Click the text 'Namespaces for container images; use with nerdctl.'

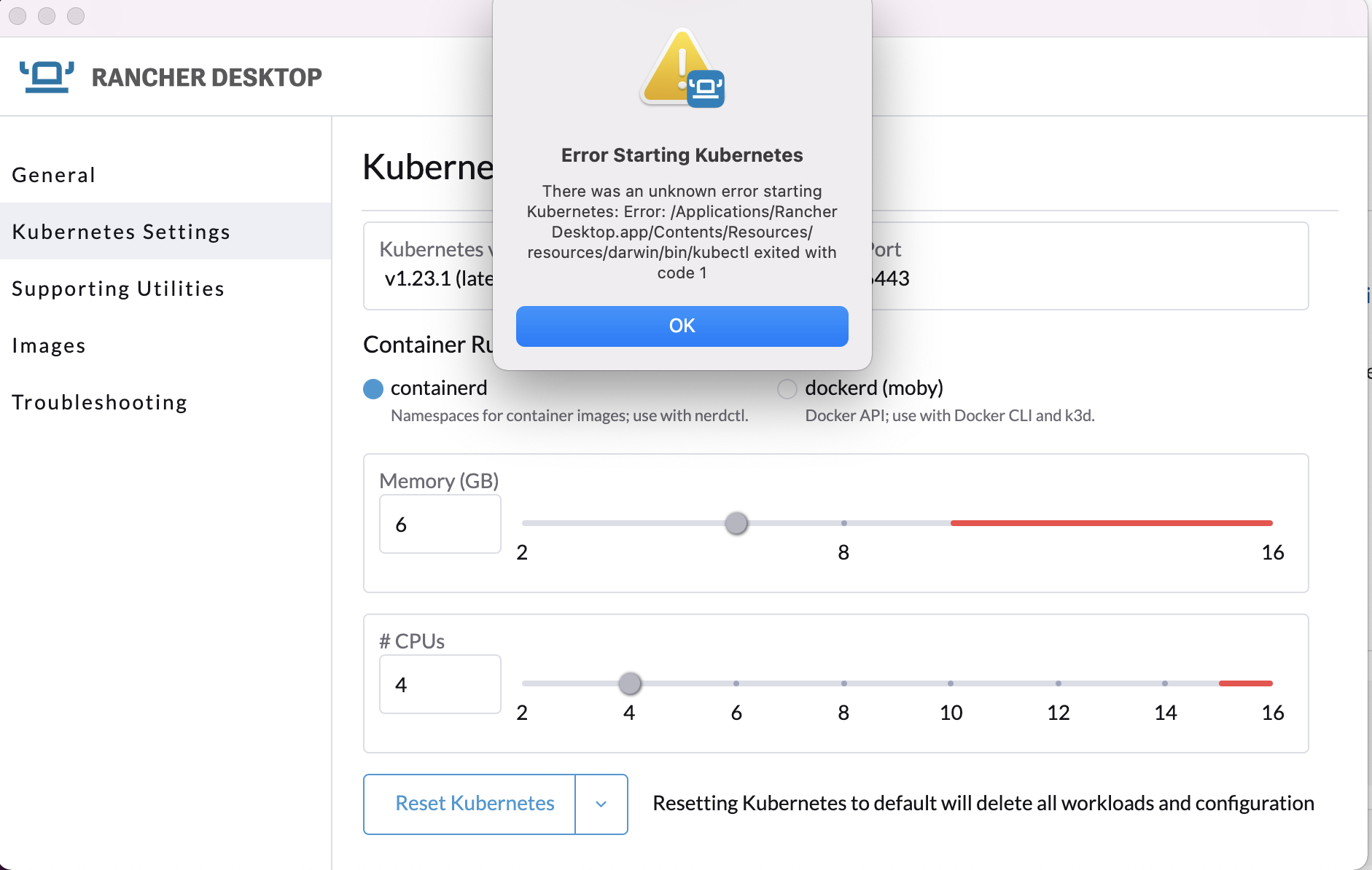click(569, 415)
